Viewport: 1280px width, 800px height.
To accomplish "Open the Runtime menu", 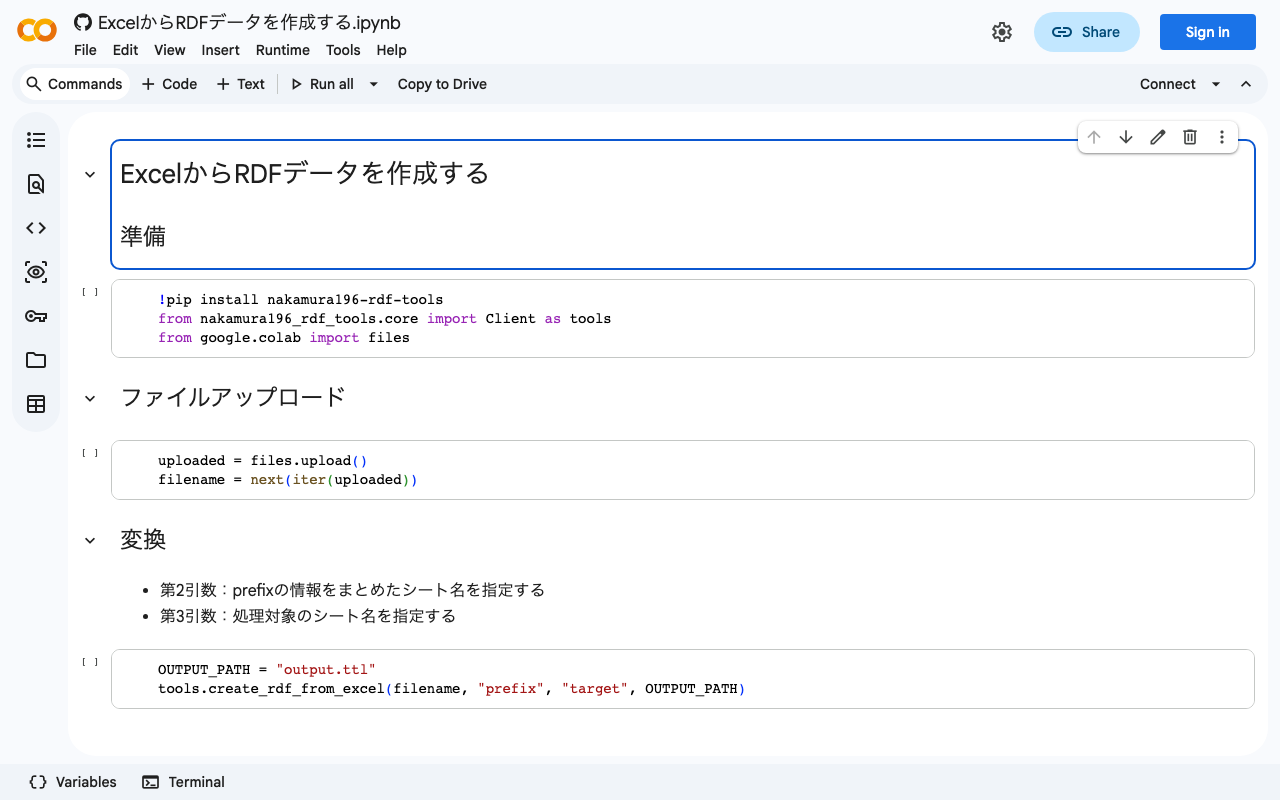I will click(x=283, y=50).
